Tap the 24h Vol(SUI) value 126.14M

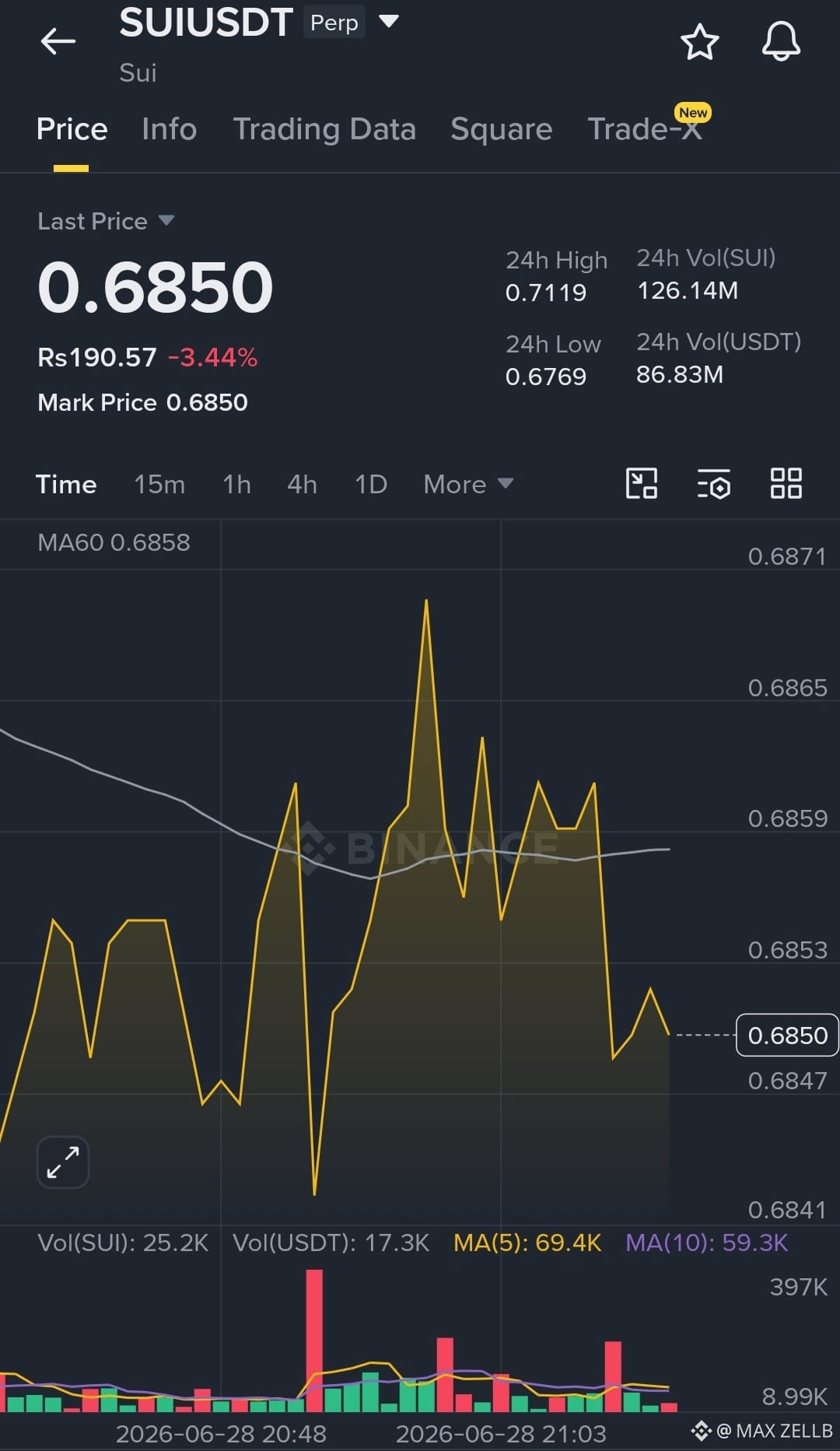coord(687,291)
